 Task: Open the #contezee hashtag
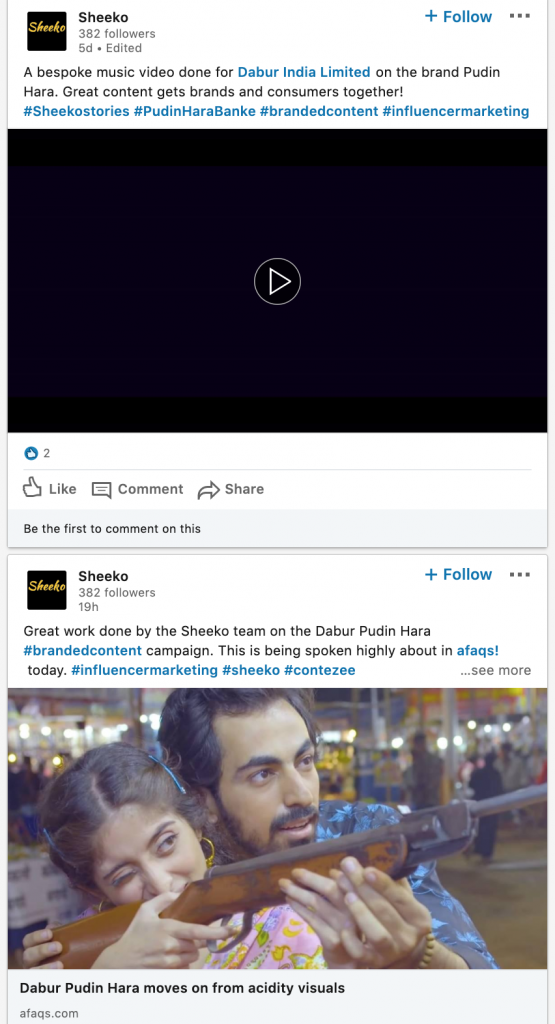coord(320,670)
